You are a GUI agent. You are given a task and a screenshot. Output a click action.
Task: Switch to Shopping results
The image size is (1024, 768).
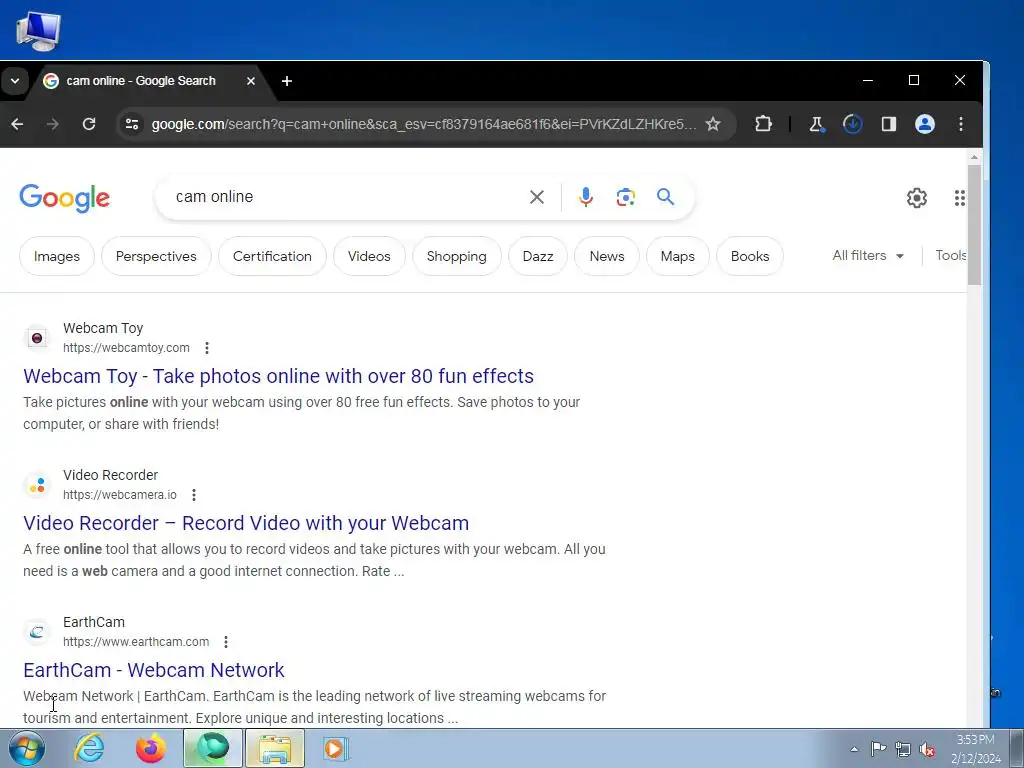coord(456,256)
